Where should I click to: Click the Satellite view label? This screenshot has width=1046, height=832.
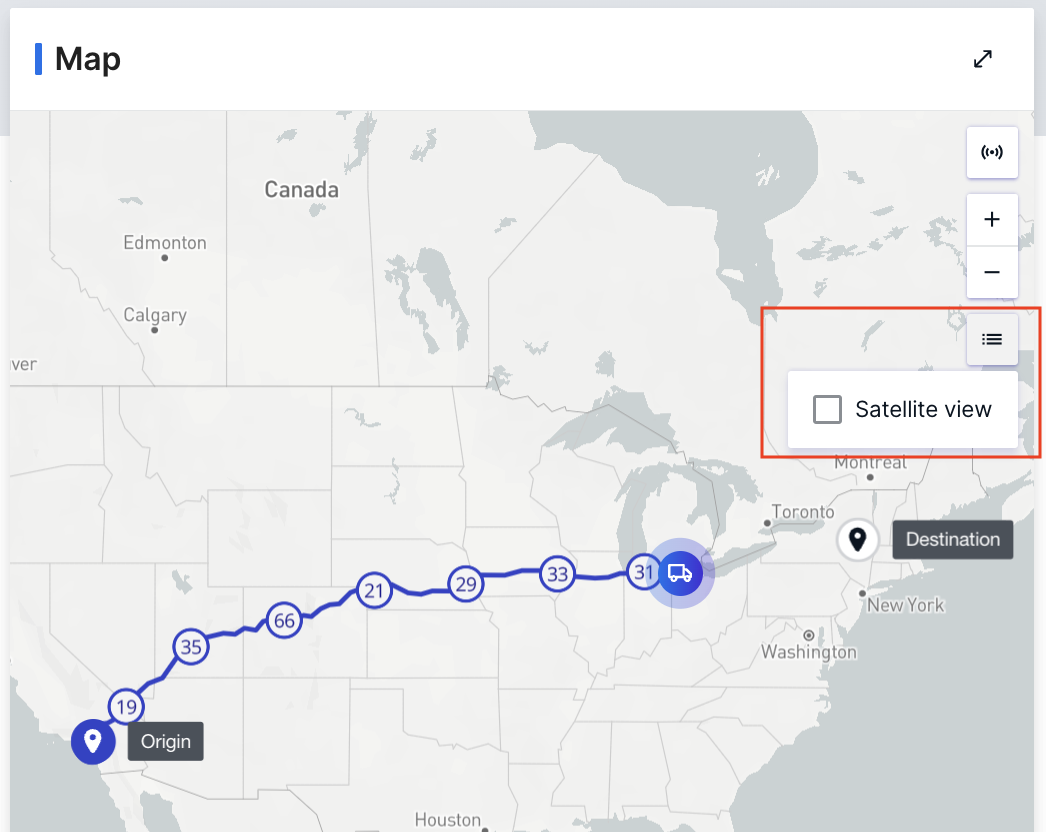pos(923,409)
